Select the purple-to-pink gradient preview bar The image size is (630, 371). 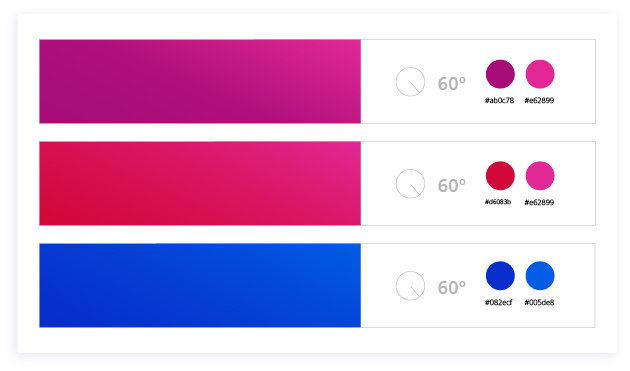[200, 81]
